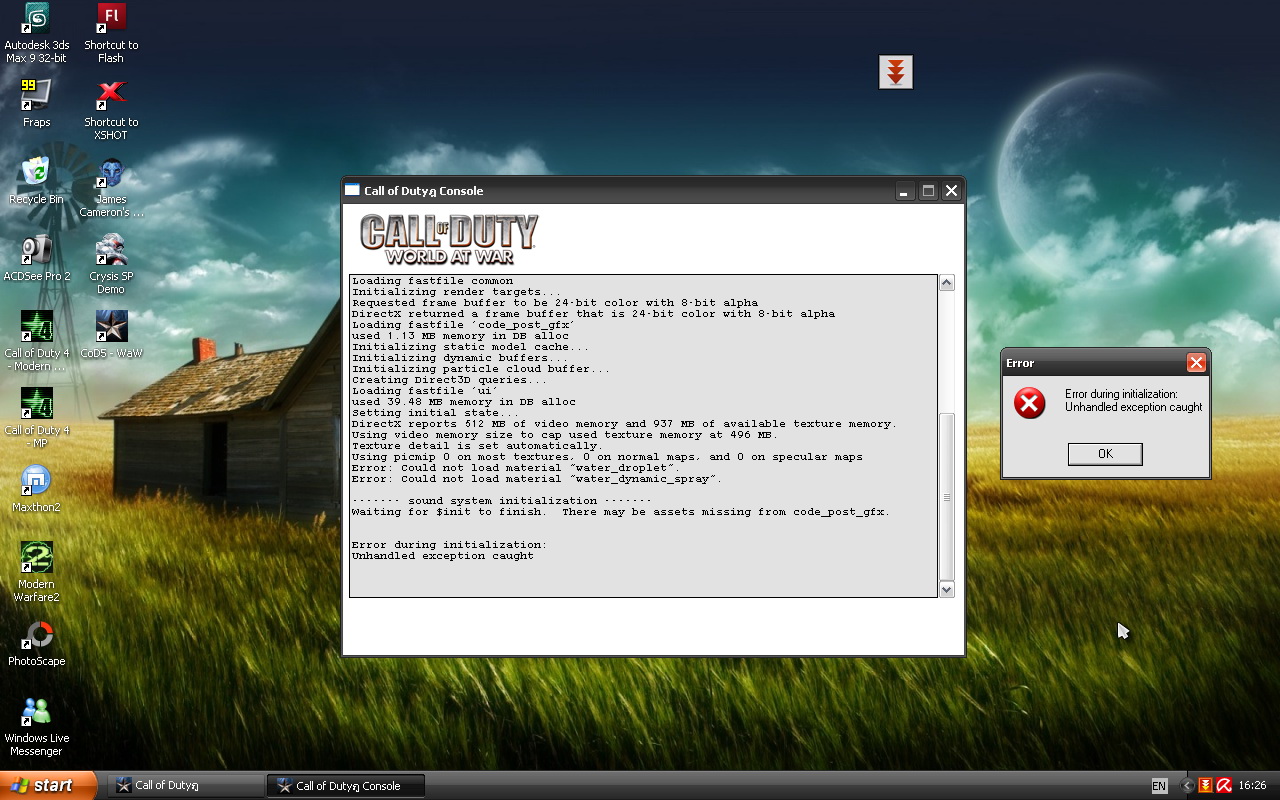Viewport: 1280px width, 800px height.
Task: Click the 'water_dynamic_spray' material error line
Action: click(537, 479)
